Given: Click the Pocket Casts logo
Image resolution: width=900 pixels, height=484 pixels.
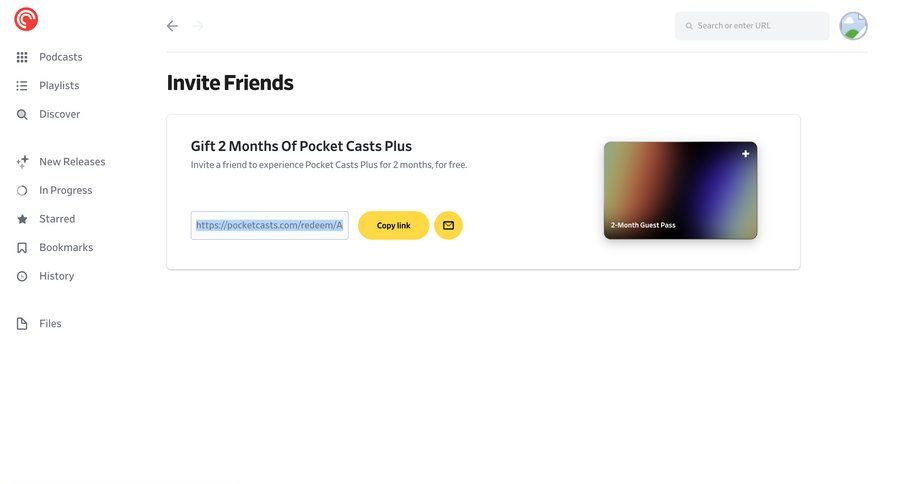Looking at the screenshot, I should tap(26, 19).
